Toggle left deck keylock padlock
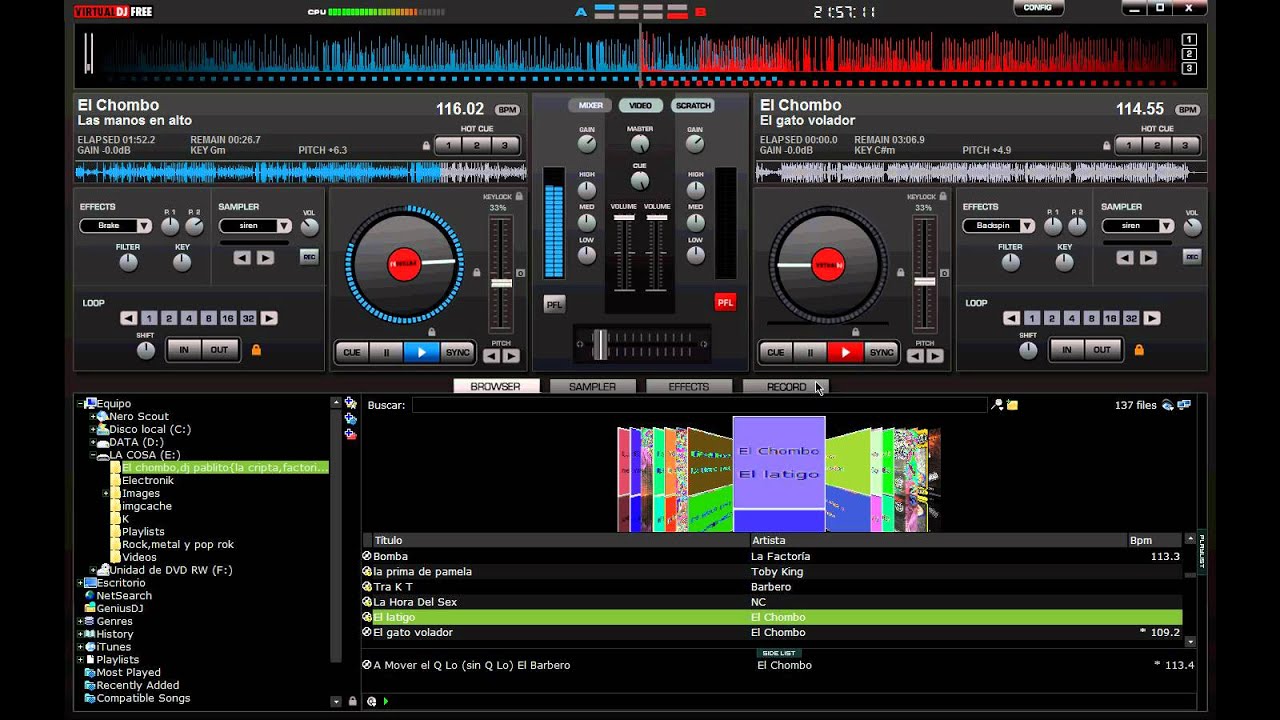 click(520, 197)
